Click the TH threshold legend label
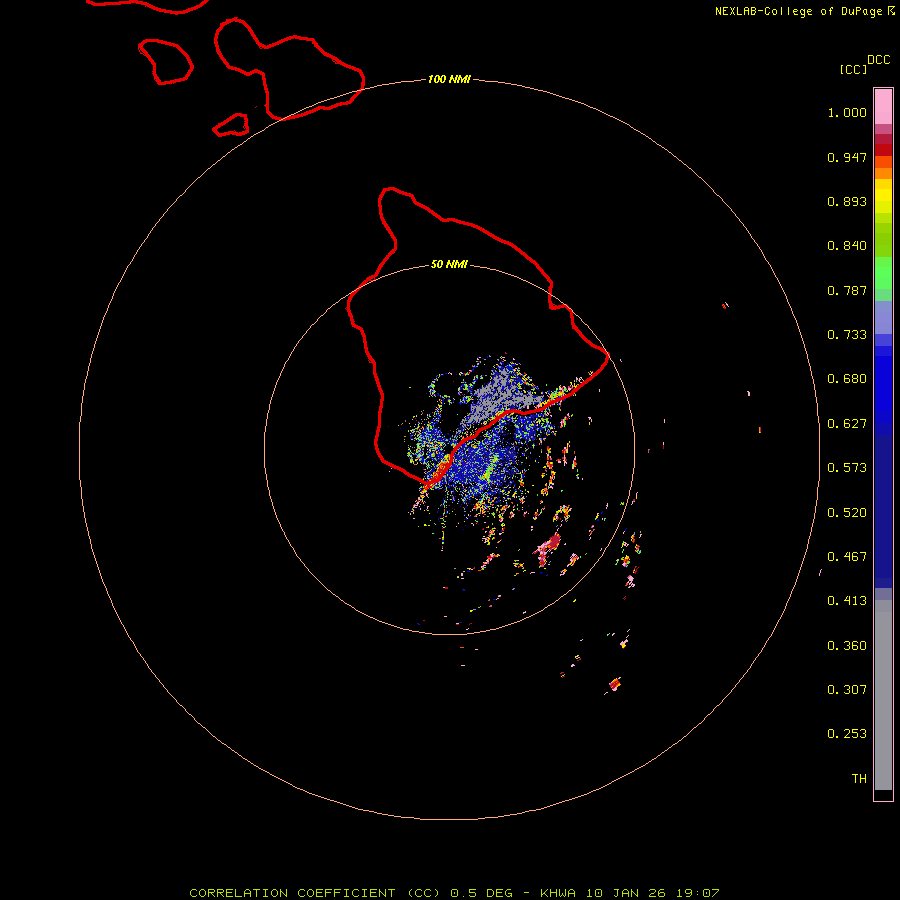Screen dimensions: 900x900 [859, 779]
